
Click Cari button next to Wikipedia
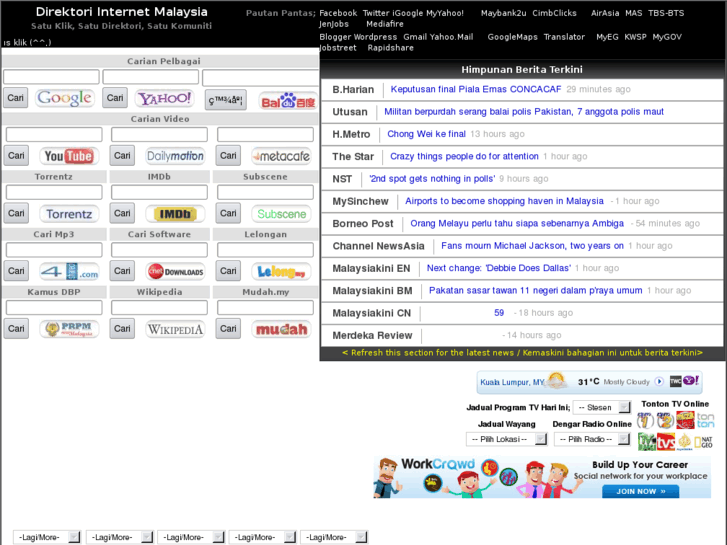(122, 328)
